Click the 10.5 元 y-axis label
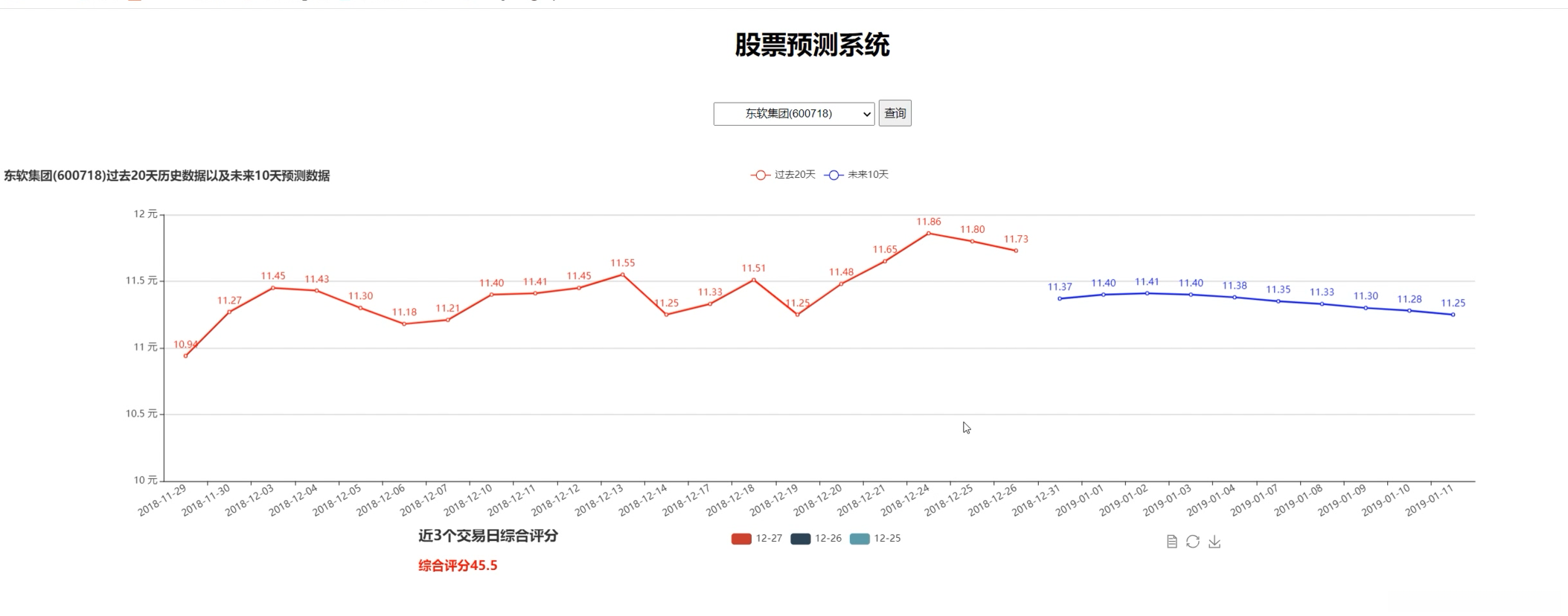Screen dimensions: 1568x616 [141, 414]
